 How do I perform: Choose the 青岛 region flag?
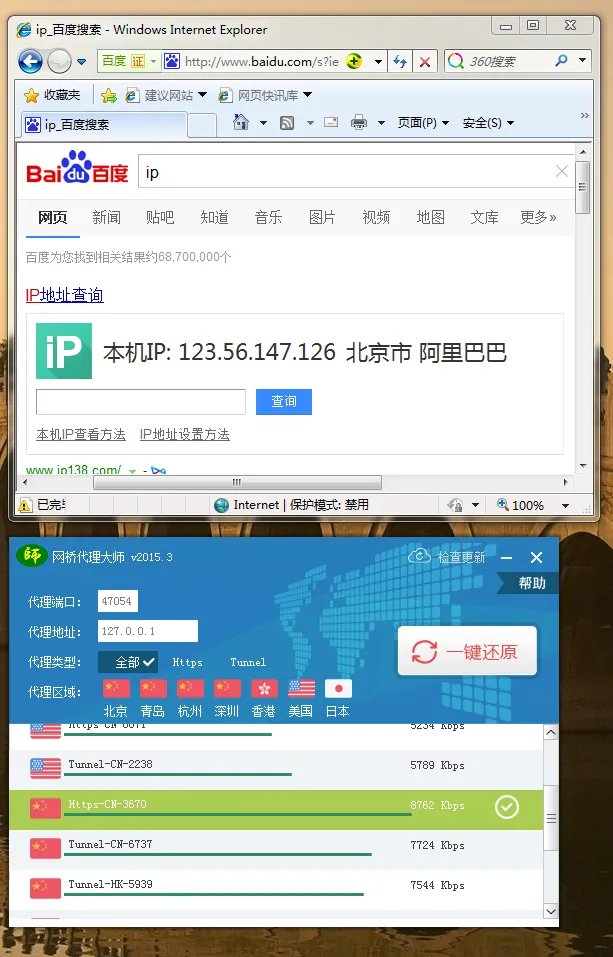point(153,688)
